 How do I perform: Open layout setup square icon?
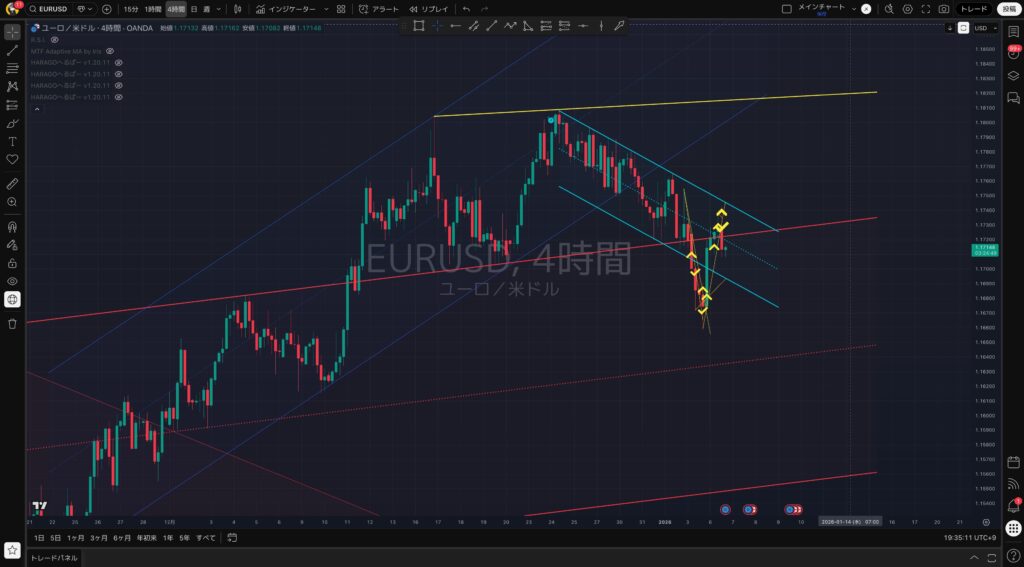[x=786, y=9]
